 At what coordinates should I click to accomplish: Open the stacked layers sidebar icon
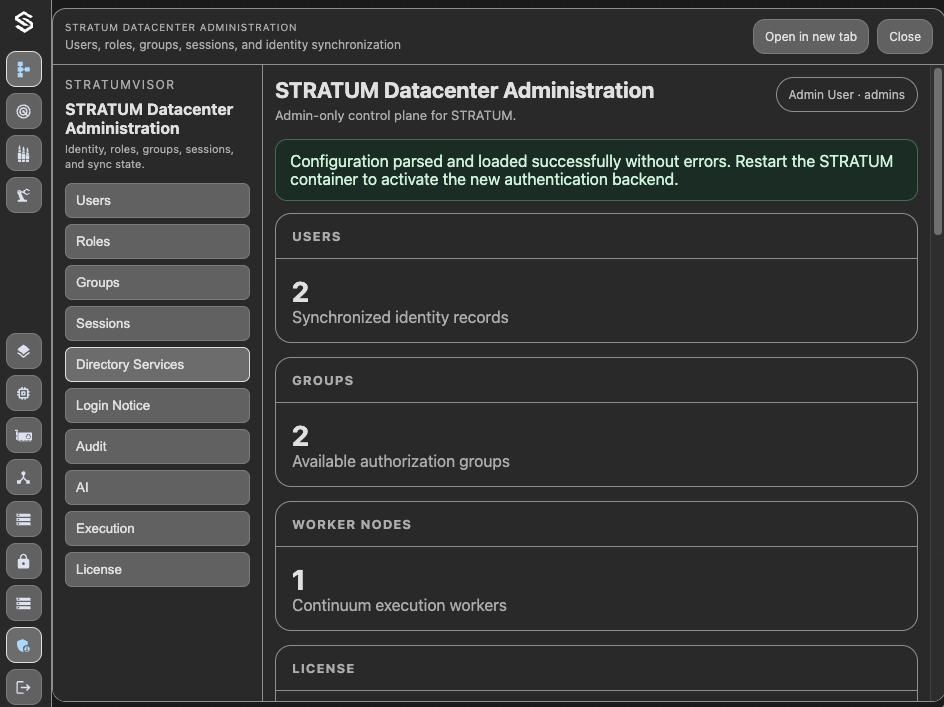click(24, 351)
